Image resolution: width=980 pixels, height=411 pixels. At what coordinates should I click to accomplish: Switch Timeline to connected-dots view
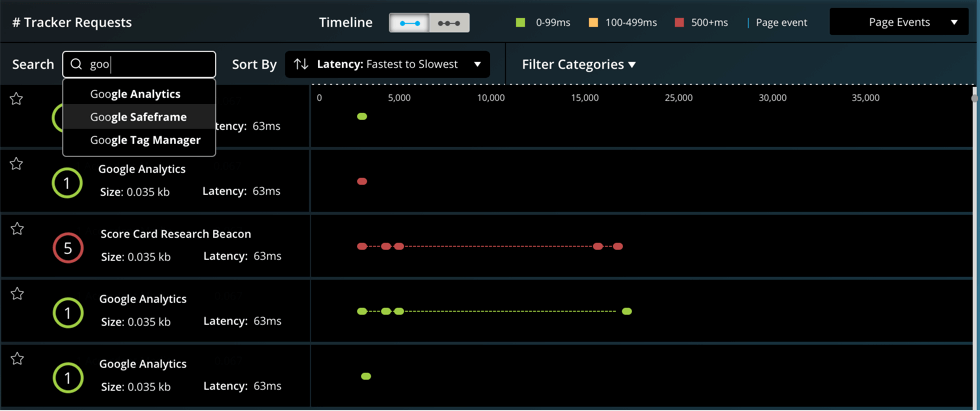pos(408,23)
